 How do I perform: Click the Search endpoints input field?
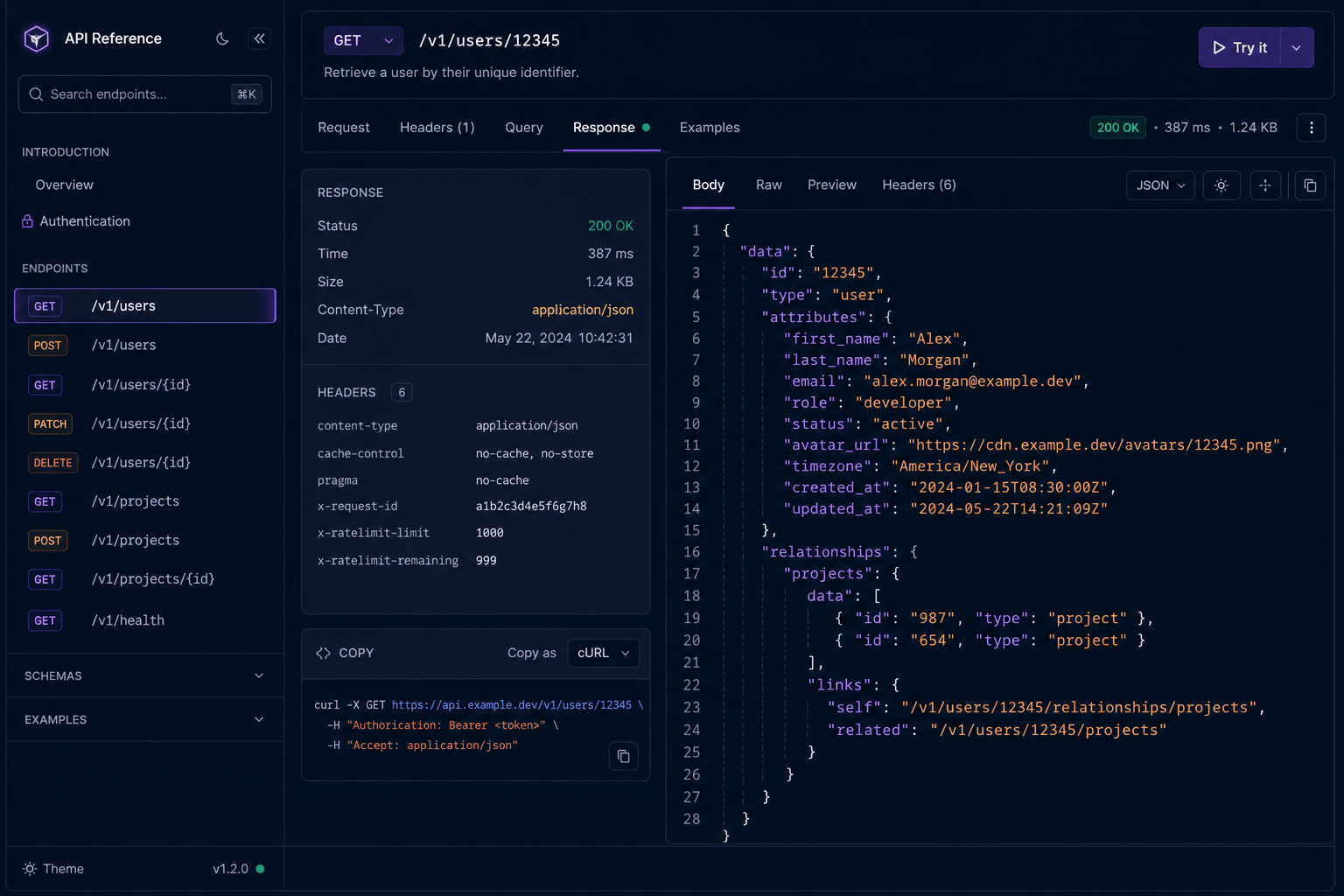(145, 94)
